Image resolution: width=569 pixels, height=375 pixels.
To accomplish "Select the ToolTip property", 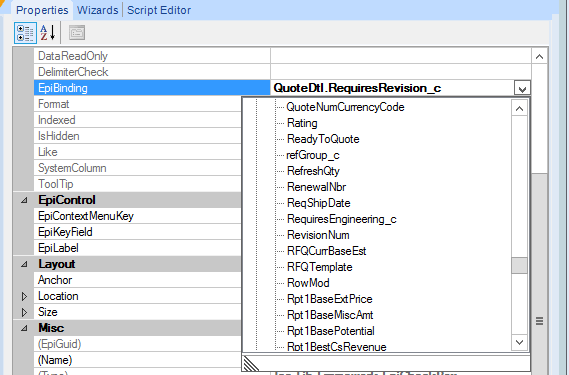I will [138, 184].
